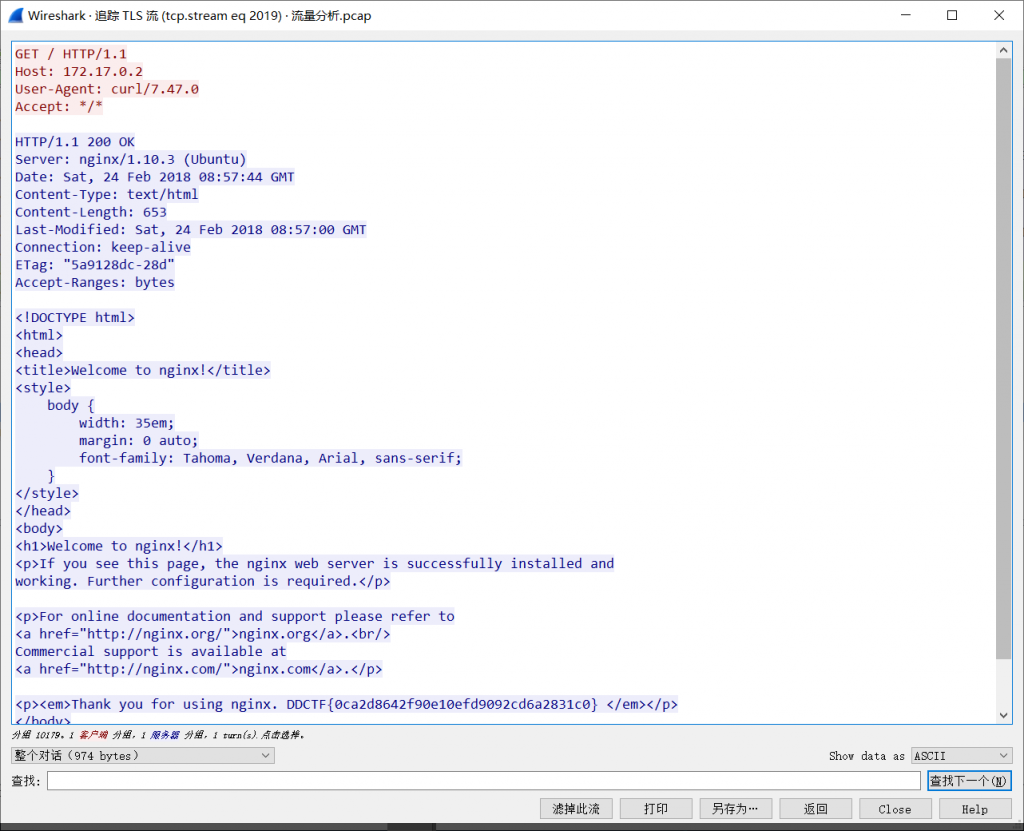Screen dimensions: 1024x831
Task: Click the width: 35em; CSS line
Action: coord(127,423)
